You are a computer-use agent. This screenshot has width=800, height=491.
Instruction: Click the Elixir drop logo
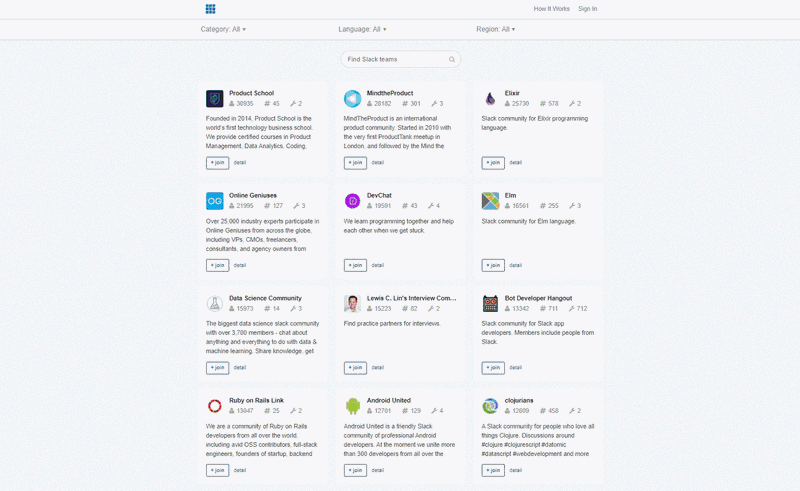coord(490,99)
